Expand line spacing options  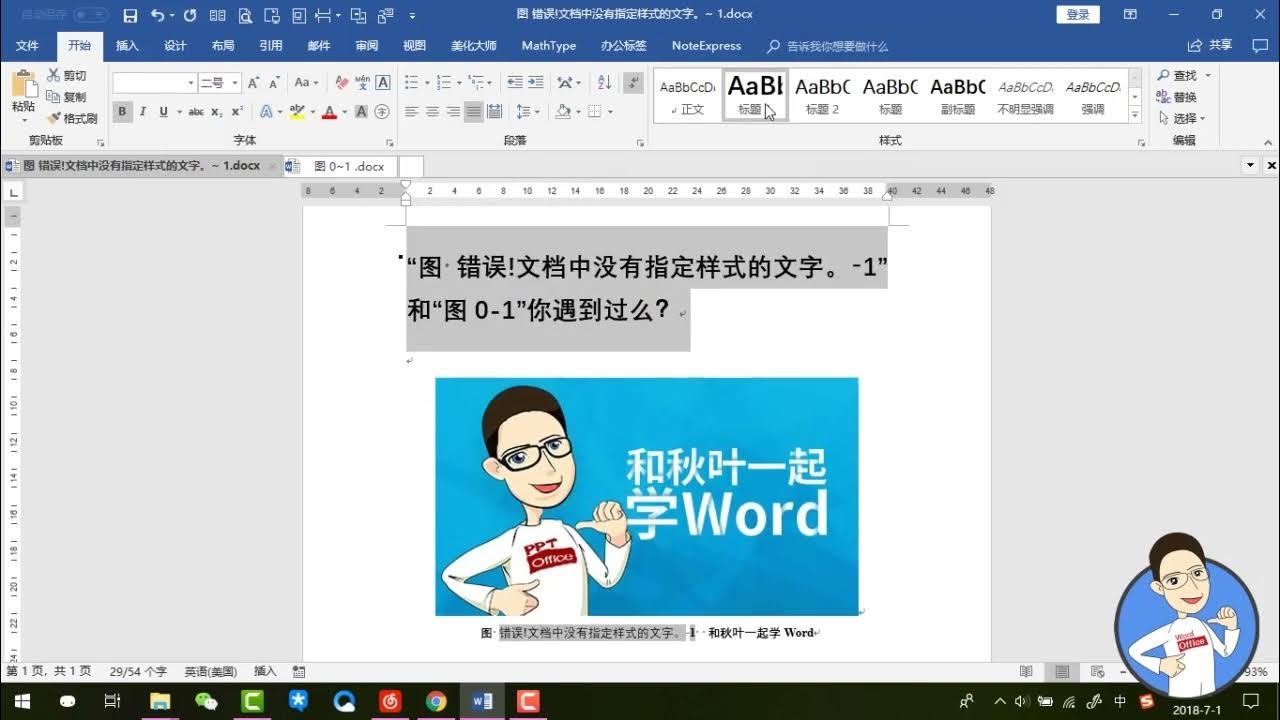click(527, 112)
